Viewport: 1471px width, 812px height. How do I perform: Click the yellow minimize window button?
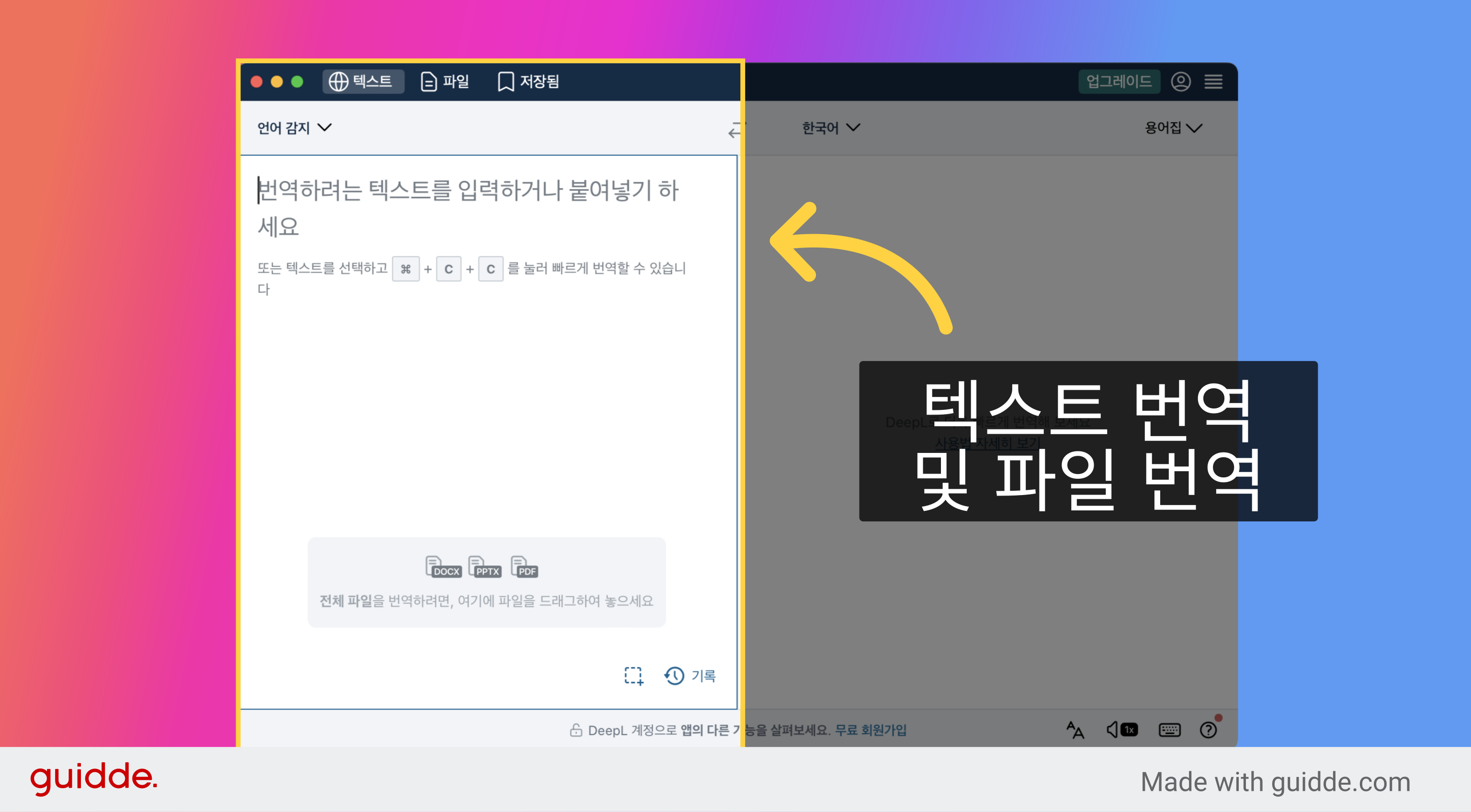[x=276, y=82]
